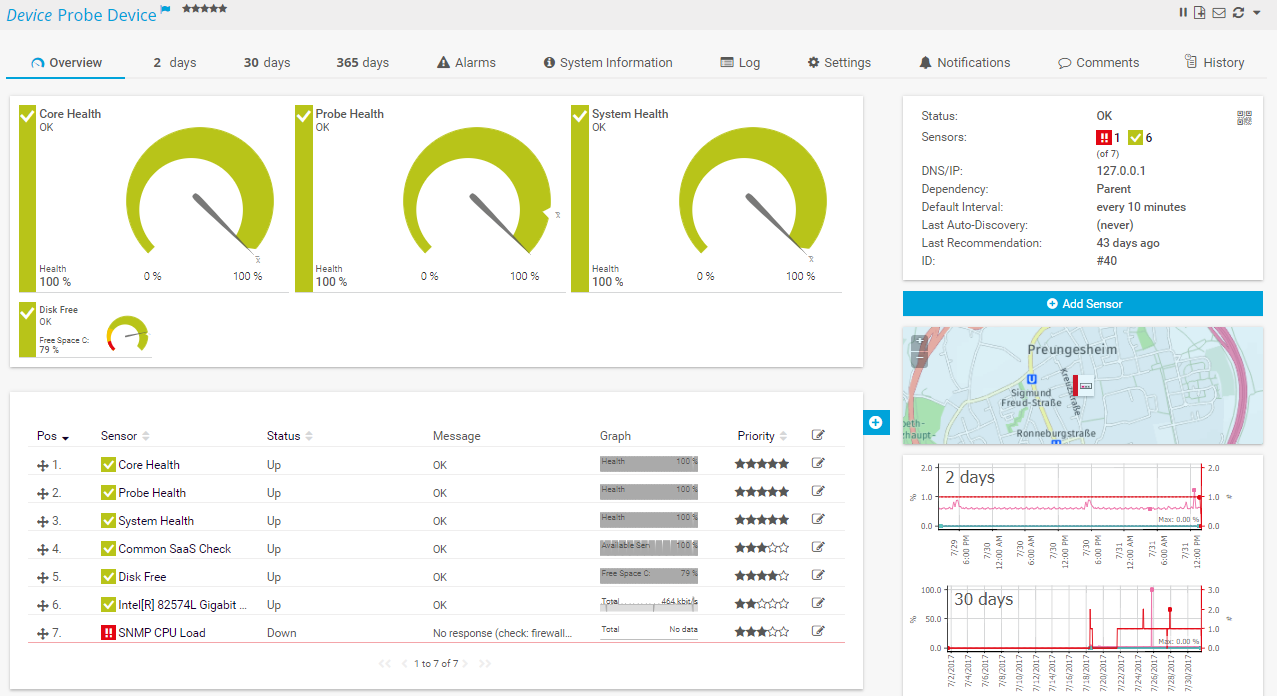1277x696 pixels.
Task: Send an email report via the envelope icon
Action: coord(1218,12)
